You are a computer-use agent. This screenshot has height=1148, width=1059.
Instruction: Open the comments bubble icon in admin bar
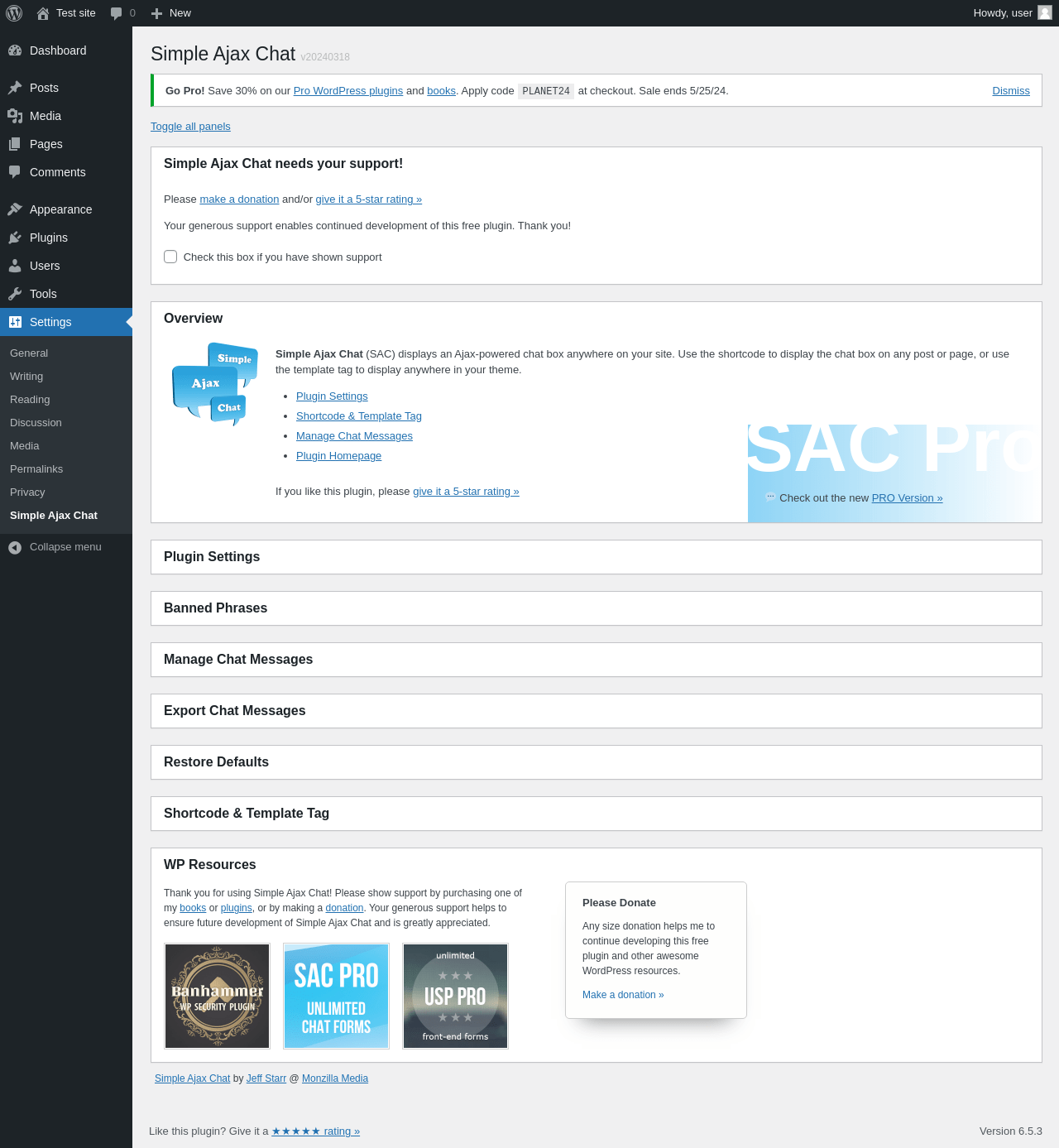click(x=117, y=13)
